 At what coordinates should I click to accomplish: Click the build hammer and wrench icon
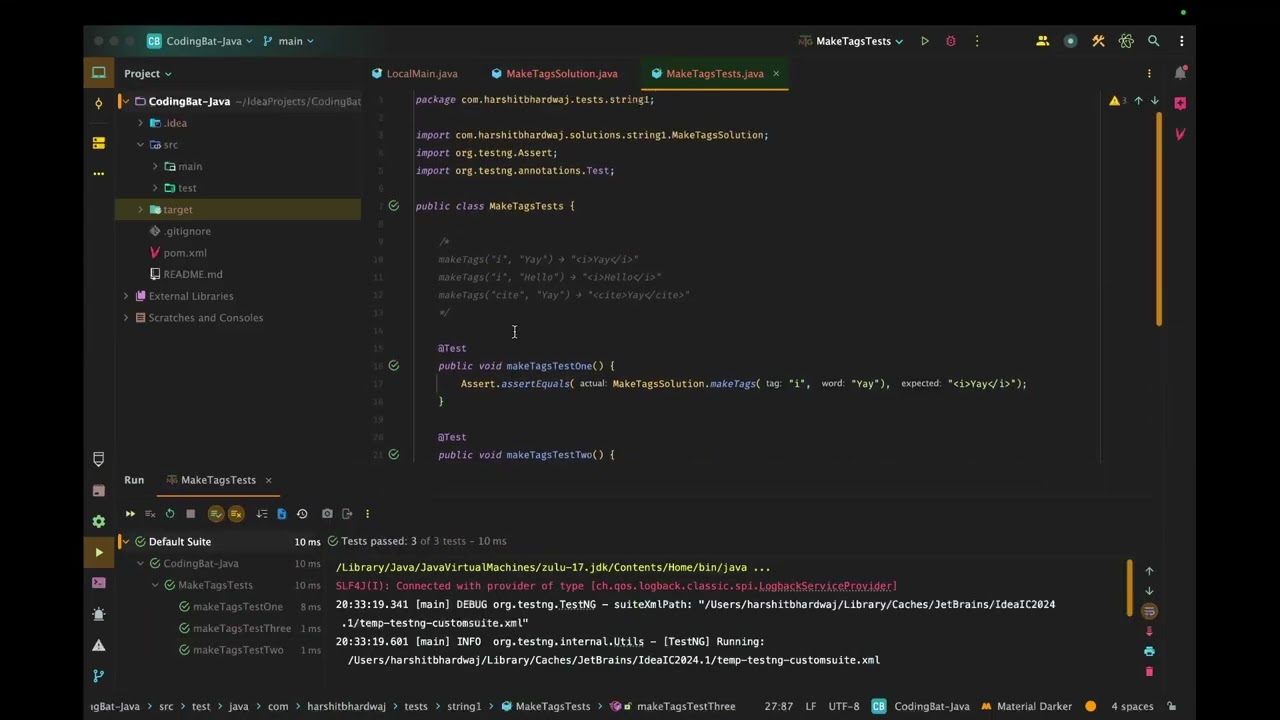1098,41
